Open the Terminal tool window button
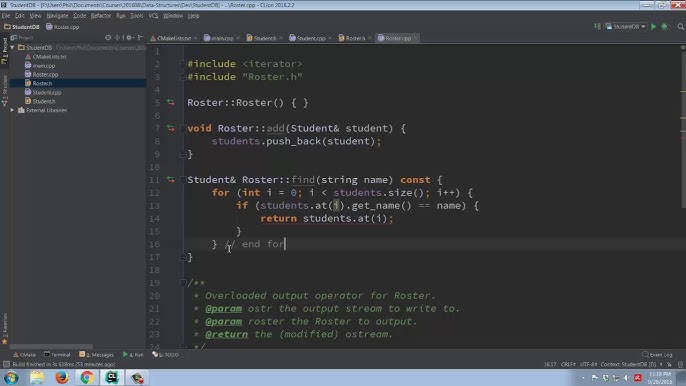Viewport: 686px width, 386px height. [x=57, y=354]
